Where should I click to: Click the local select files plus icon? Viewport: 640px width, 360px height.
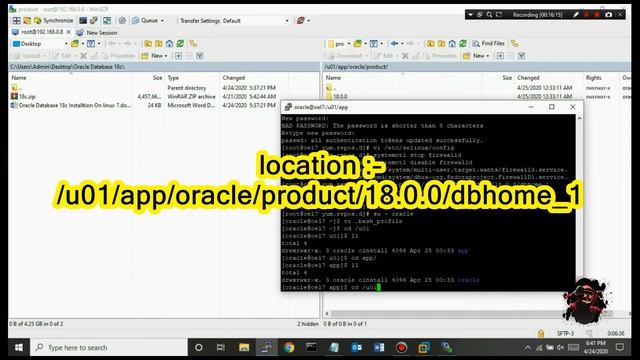(x=179, y=56)
